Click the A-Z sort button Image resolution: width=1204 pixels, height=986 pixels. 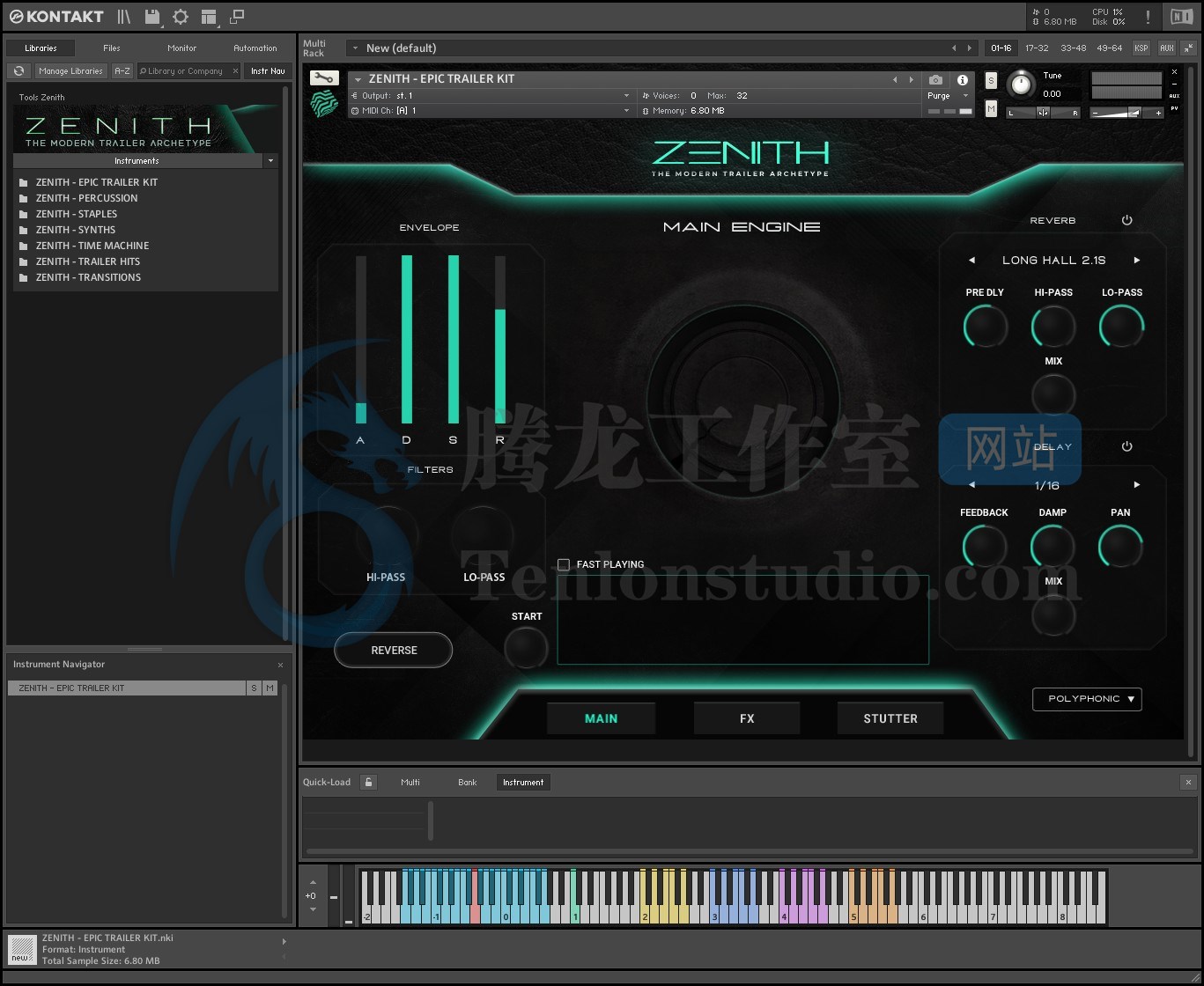(122, 70)
